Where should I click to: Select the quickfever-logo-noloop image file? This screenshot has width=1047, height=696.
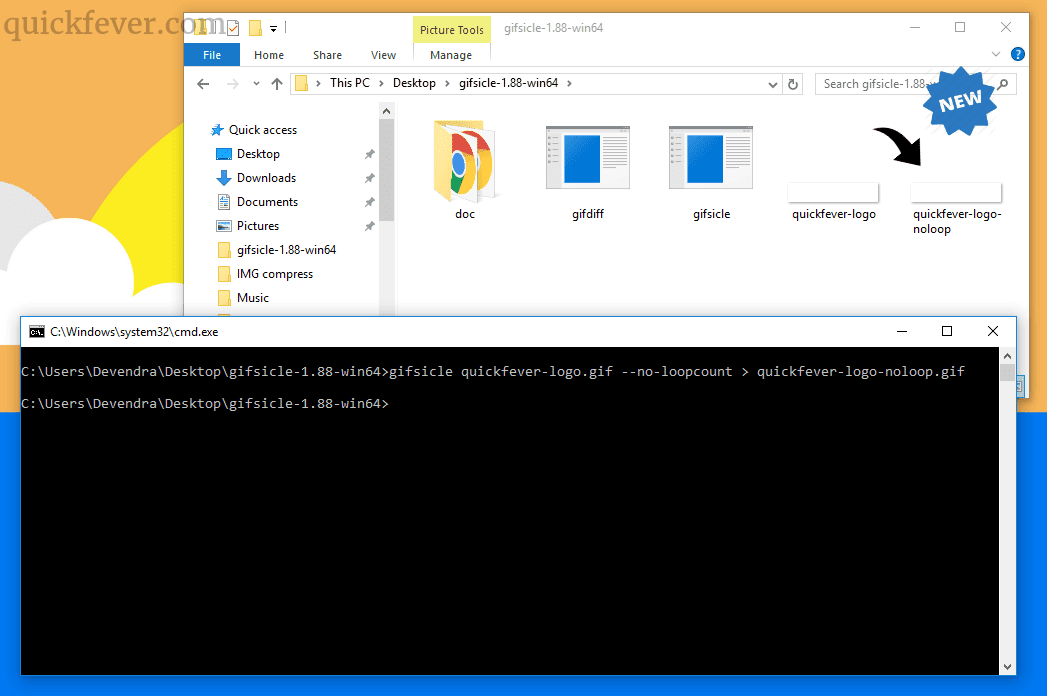pos(957,208)
